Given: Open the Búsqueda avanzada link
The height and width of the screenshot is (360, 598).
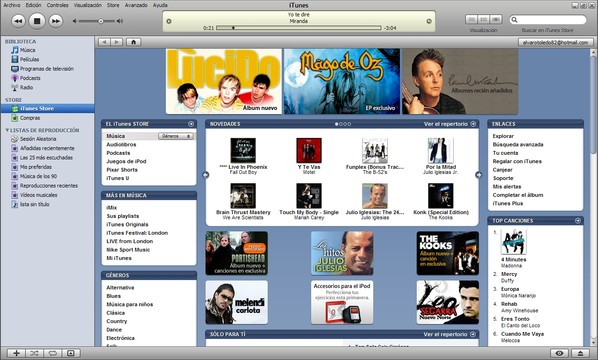Looking at the screenshot, I should [518, 145].
